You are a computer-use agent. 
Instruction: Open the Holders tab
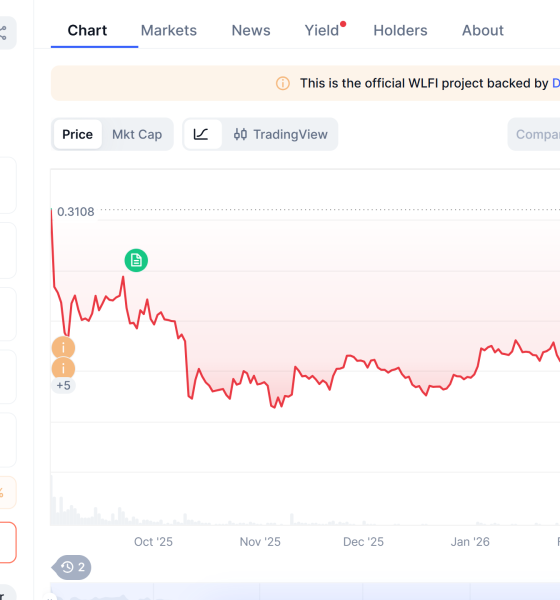coord(400,31)
